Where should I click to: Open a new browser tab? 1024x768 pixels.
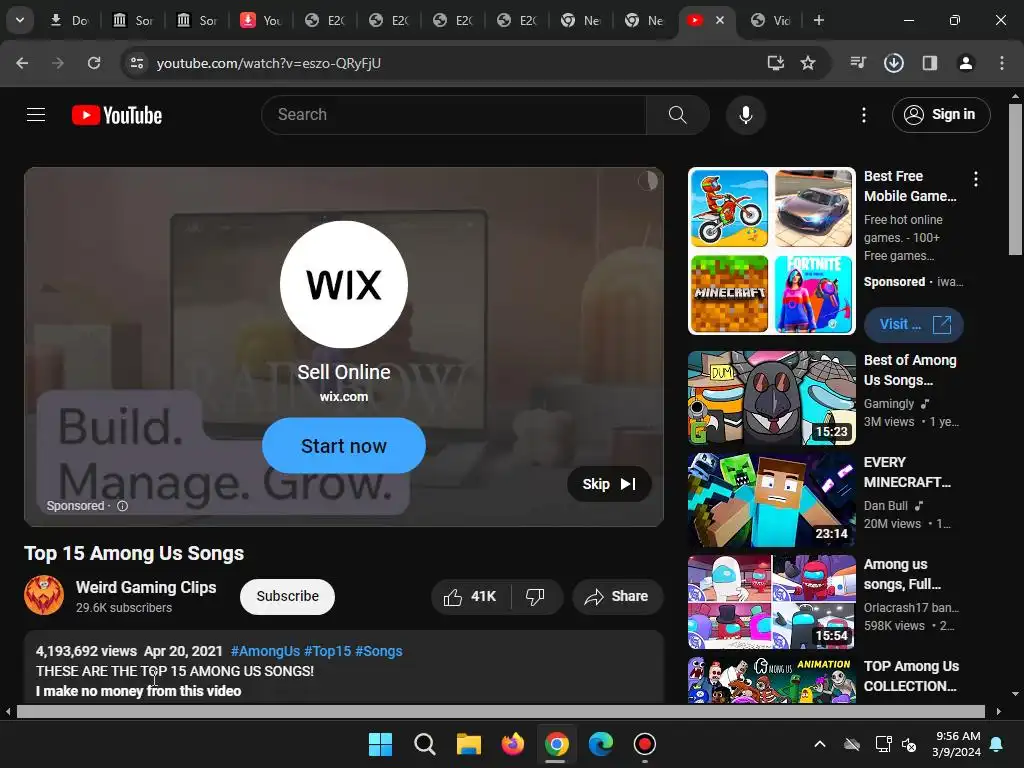[x=818, y=20]
